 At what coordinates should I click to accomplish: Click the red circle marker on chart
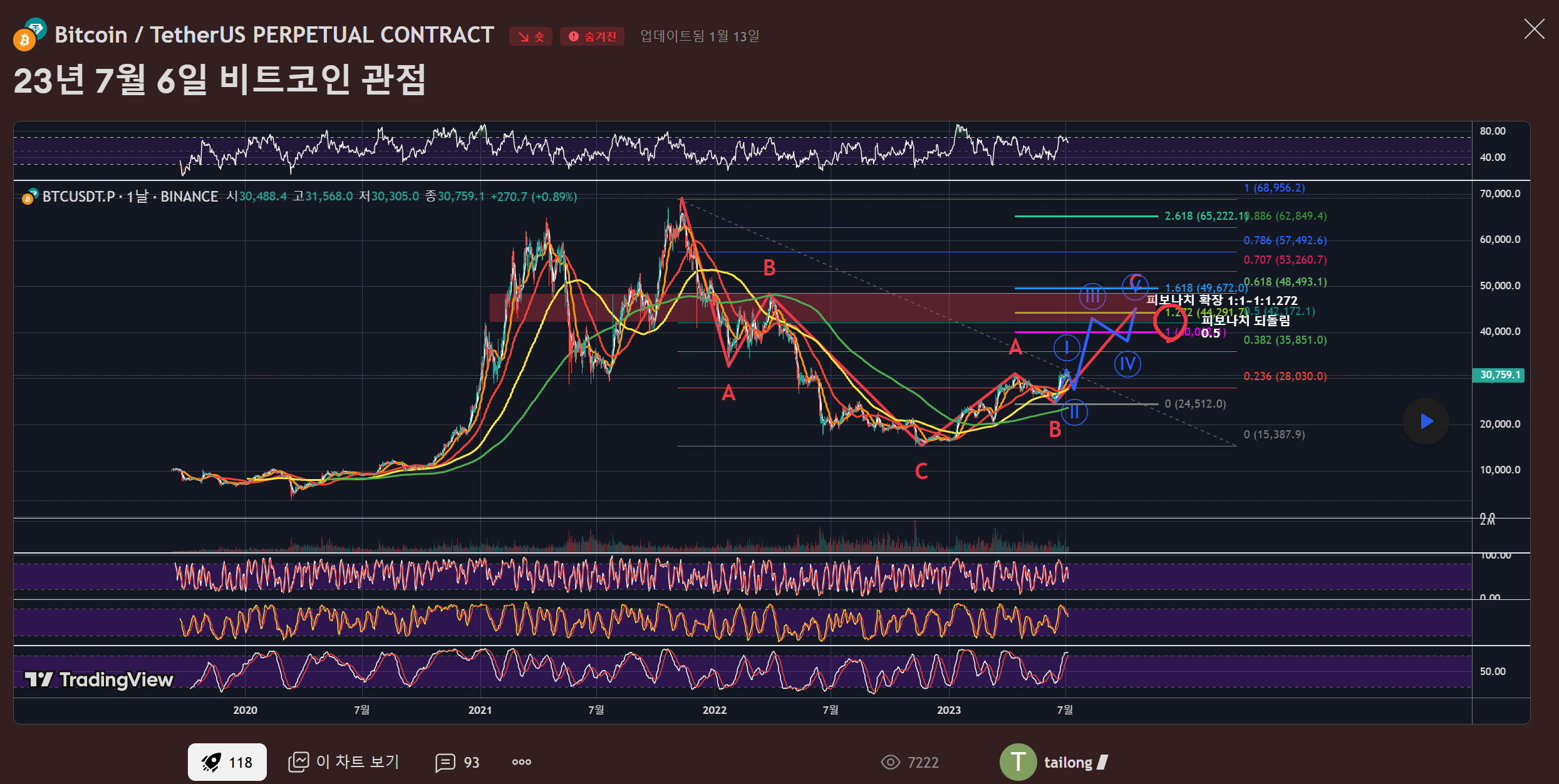click(1169, 322)
